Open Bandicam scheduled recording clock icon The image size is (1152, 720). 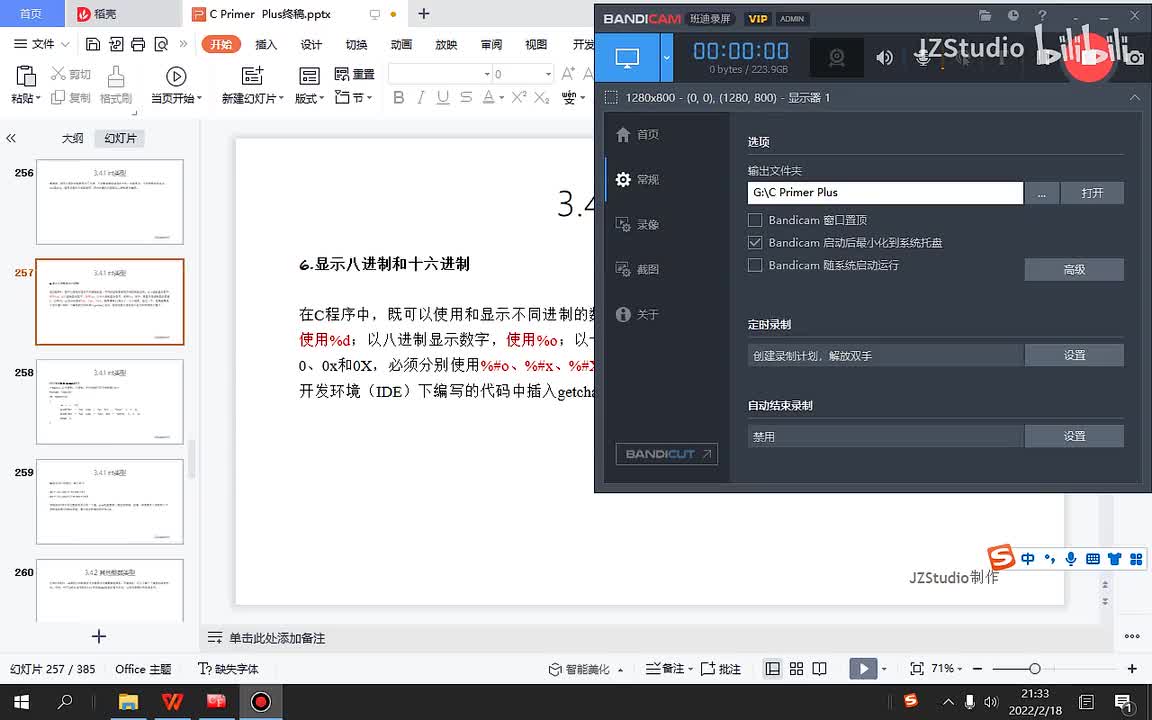[x=1013, y=15]
